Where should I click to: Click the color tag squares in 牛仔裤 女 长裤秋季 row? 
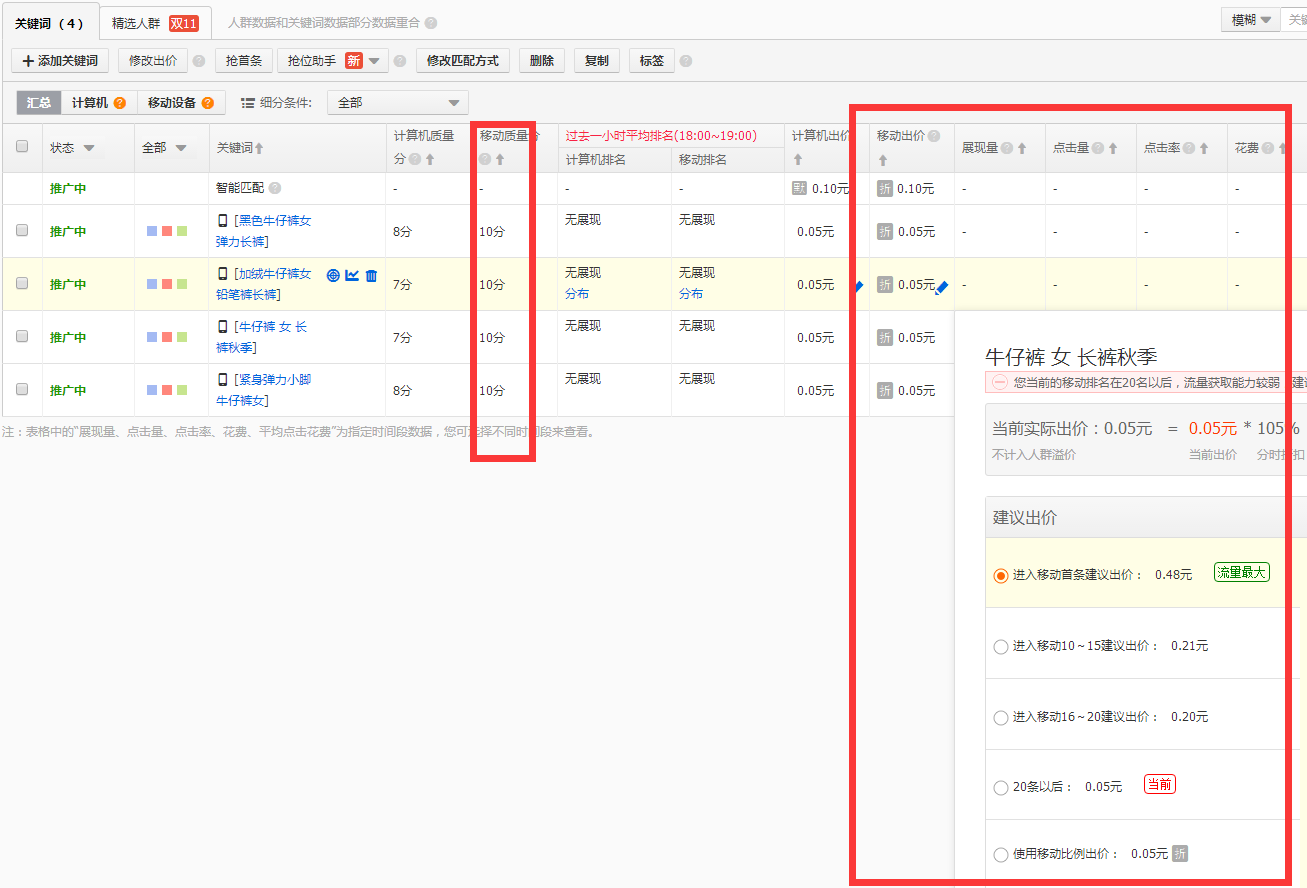[x=167, y=337]
